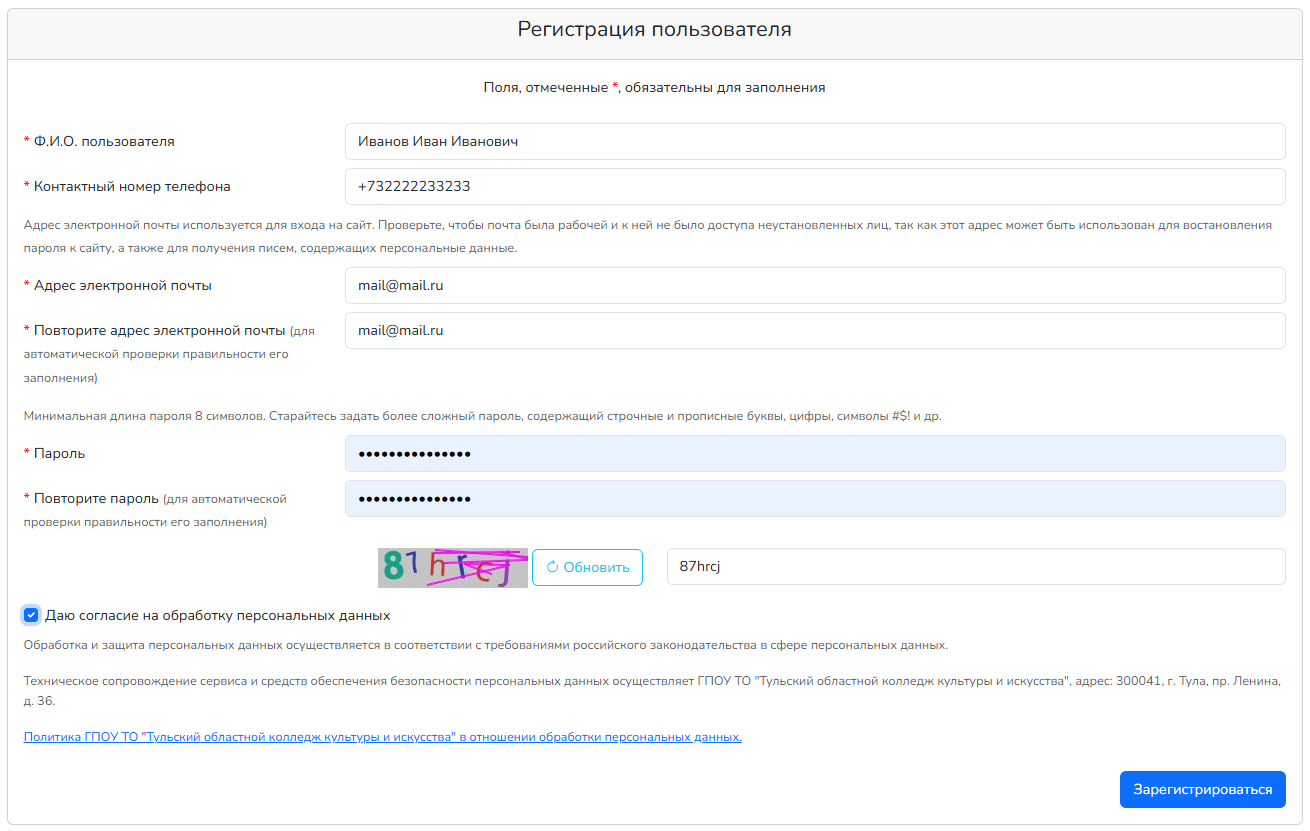
Task: Click the 'Повторите пароль' password field
Action: coord(814,498)
